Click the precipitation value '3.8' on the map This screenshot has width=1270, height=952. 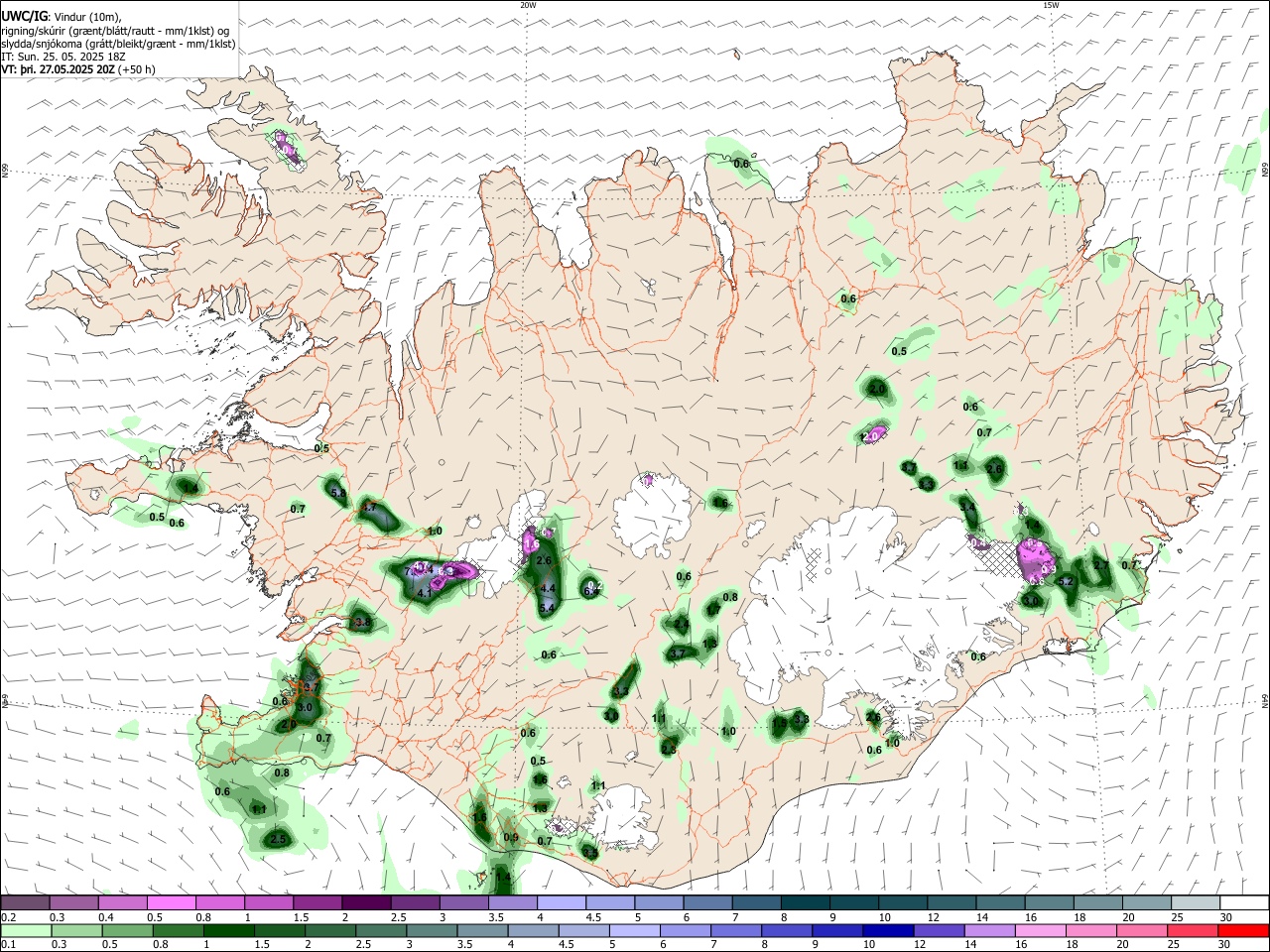pos(362,623)
